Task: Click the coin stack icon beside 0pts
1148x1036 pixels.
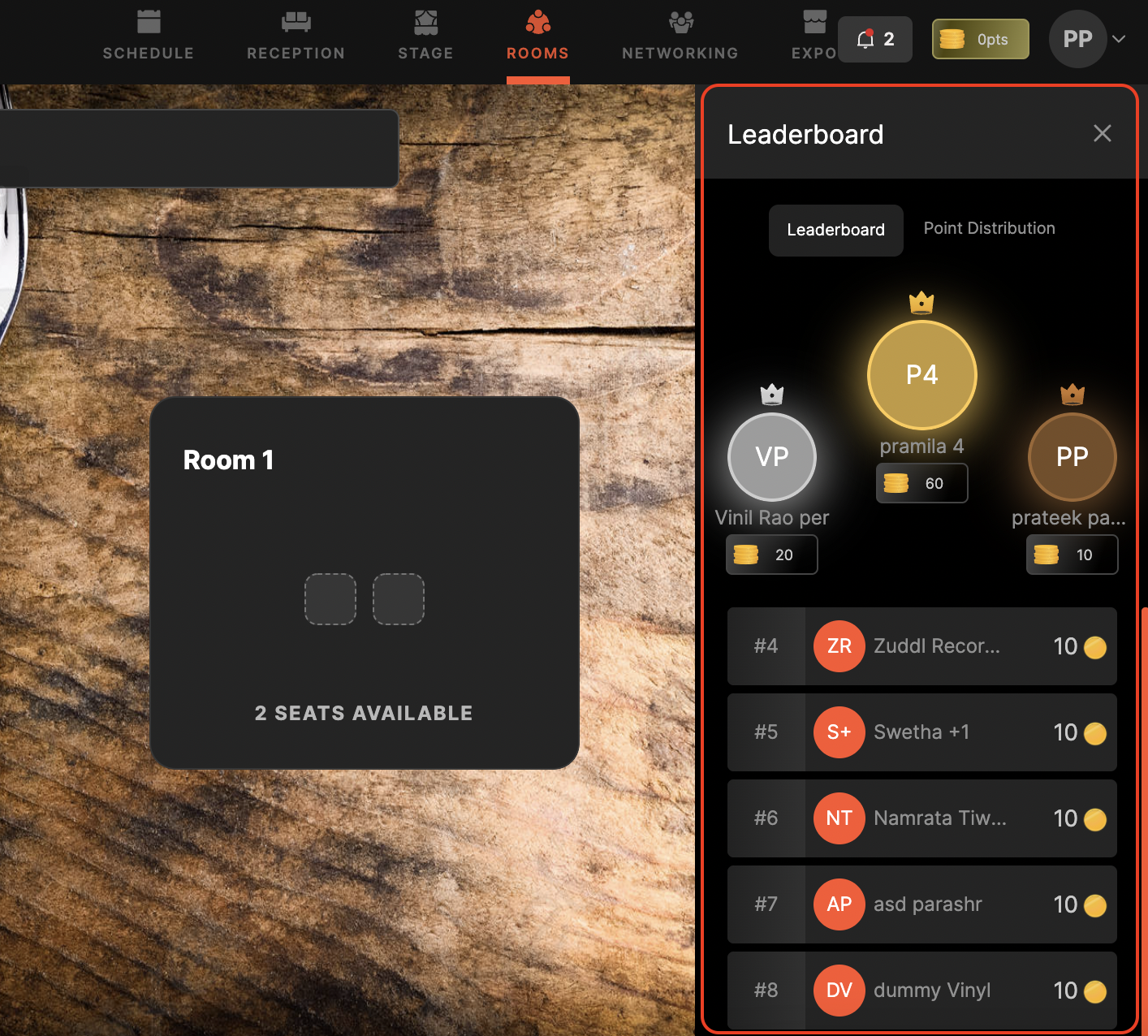Action: pyautogui.click(x=952, y=39)
